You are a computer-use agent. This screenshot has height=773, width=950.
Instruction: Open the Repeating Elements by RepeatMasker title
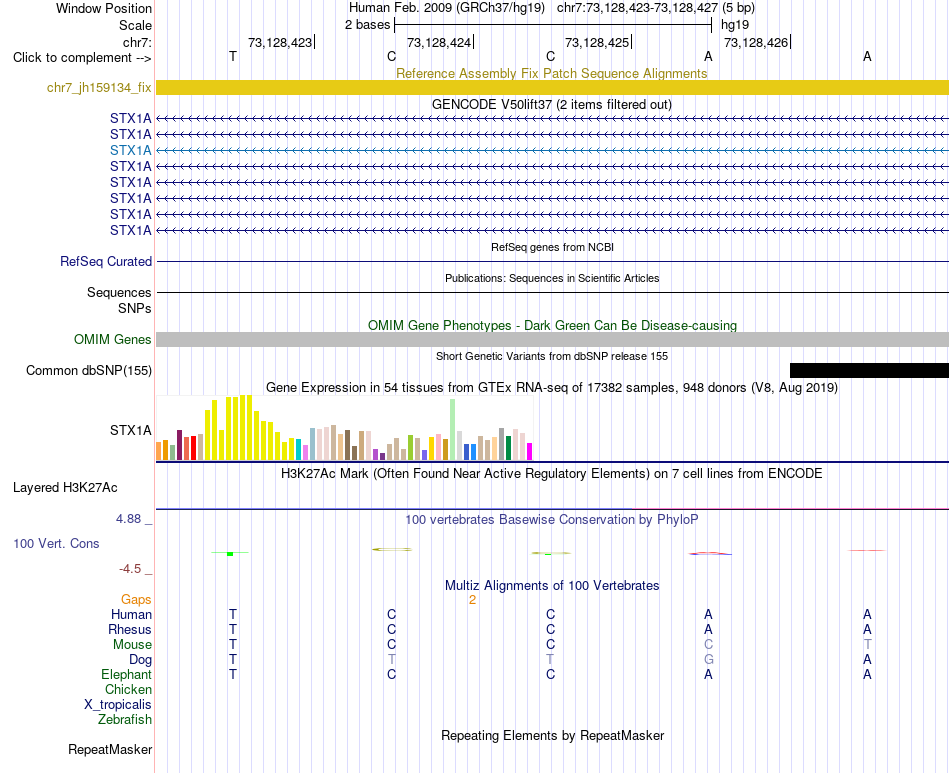[x=553, y=735]
